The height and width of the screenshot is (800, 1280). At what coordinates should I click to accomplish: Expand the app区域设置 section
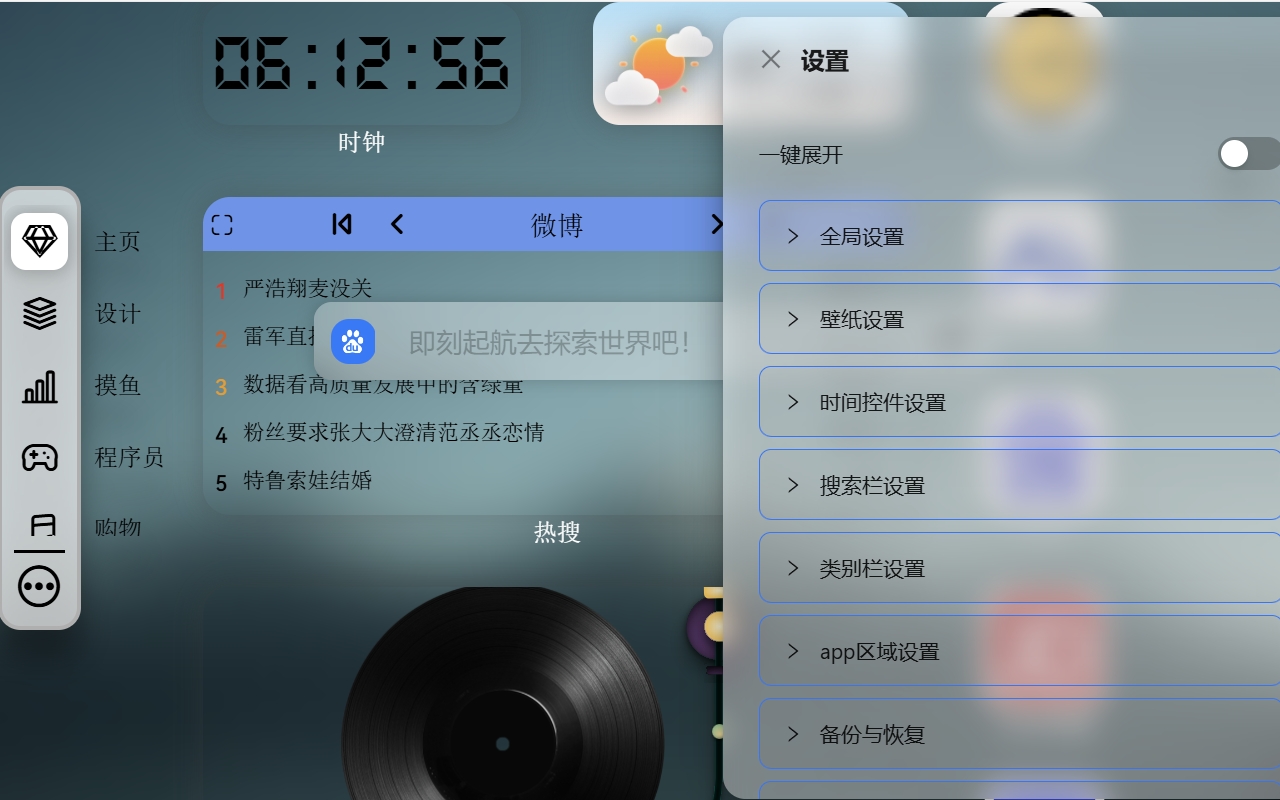1019,651
